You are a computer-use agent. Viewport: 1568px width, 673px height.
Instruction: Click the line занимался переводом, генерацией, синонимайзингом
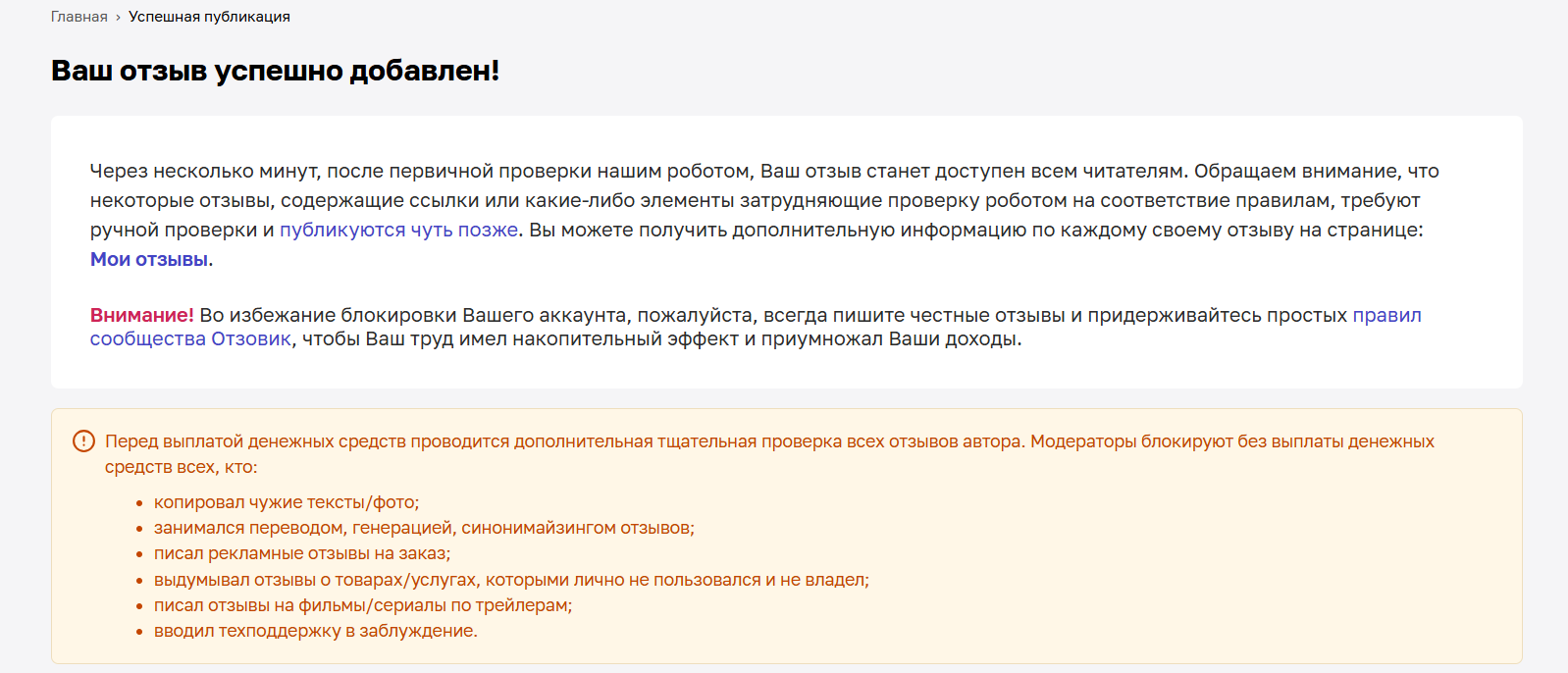(x=424, y=528)
